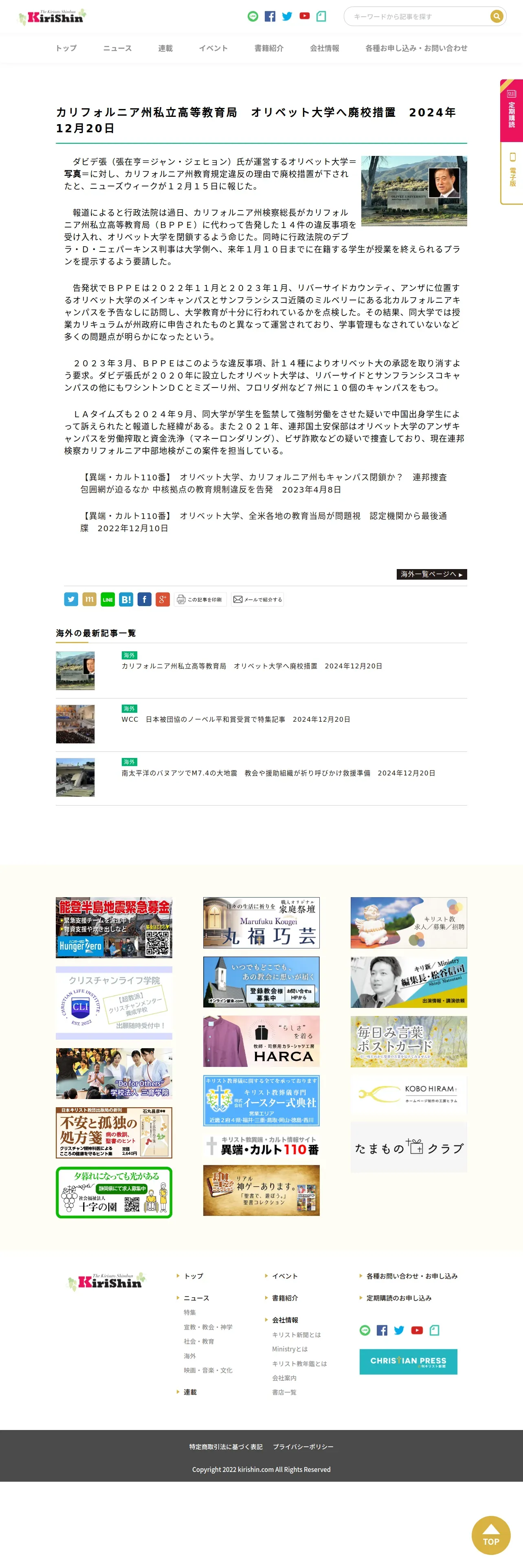Open the キリスト教 求人／募集／招聘 banner
The height and width of the screenshot is (1568, 523).
pos(409,923)
